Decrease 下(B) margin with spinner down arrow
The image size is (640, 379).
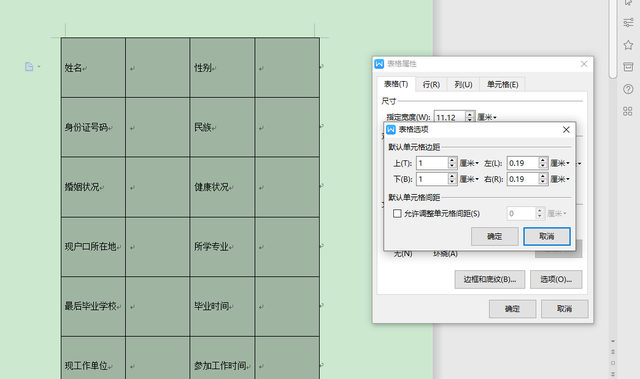[452, 182]
